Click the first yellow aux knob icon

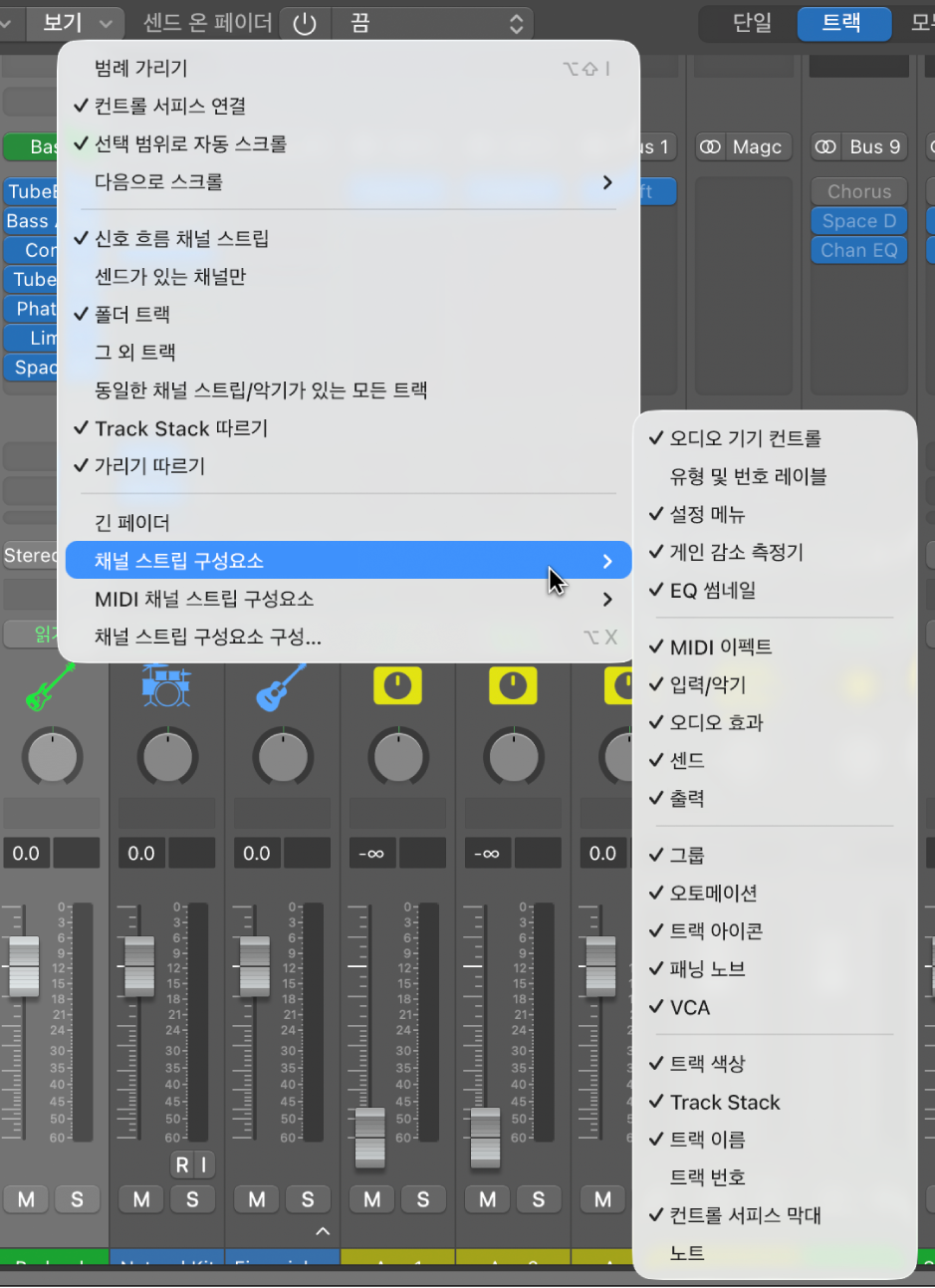397,685
